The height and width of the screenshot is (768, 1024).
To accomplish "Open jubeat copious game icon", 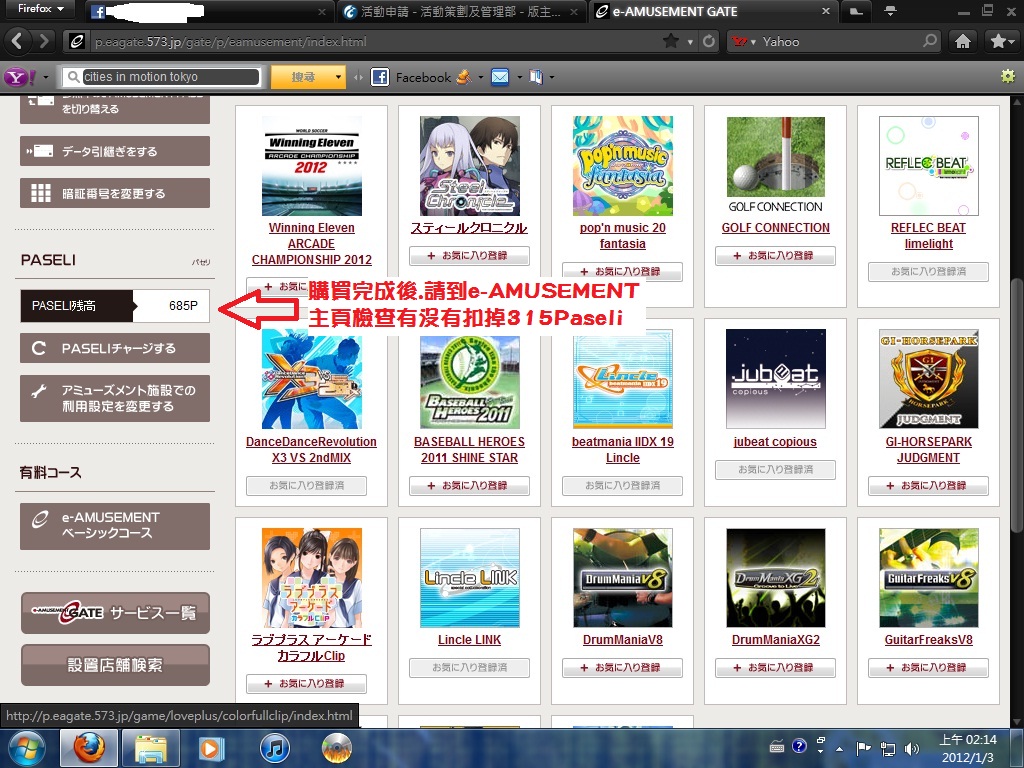I will point(773,378).
